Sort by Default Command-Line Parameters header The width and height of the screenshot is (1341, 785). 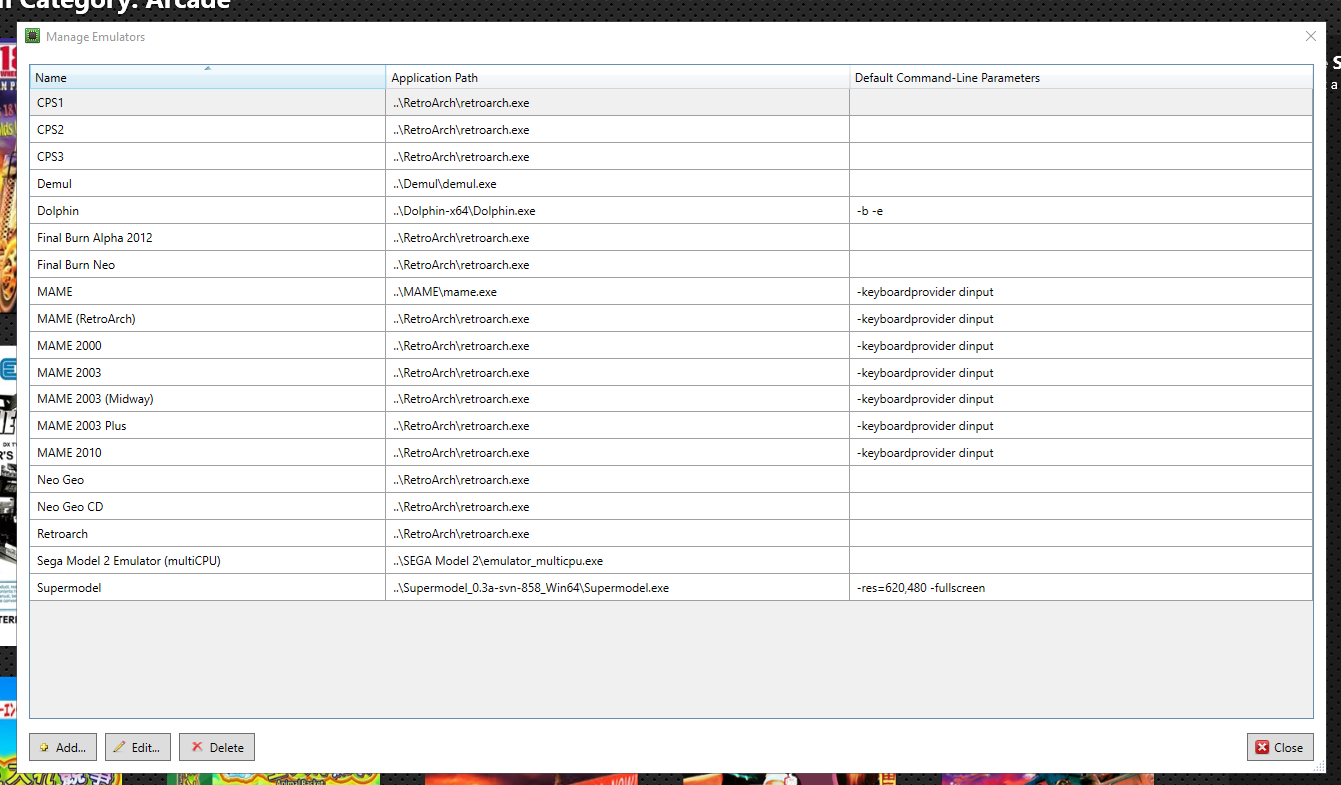pyautogui.click(x=1081, y=77)
